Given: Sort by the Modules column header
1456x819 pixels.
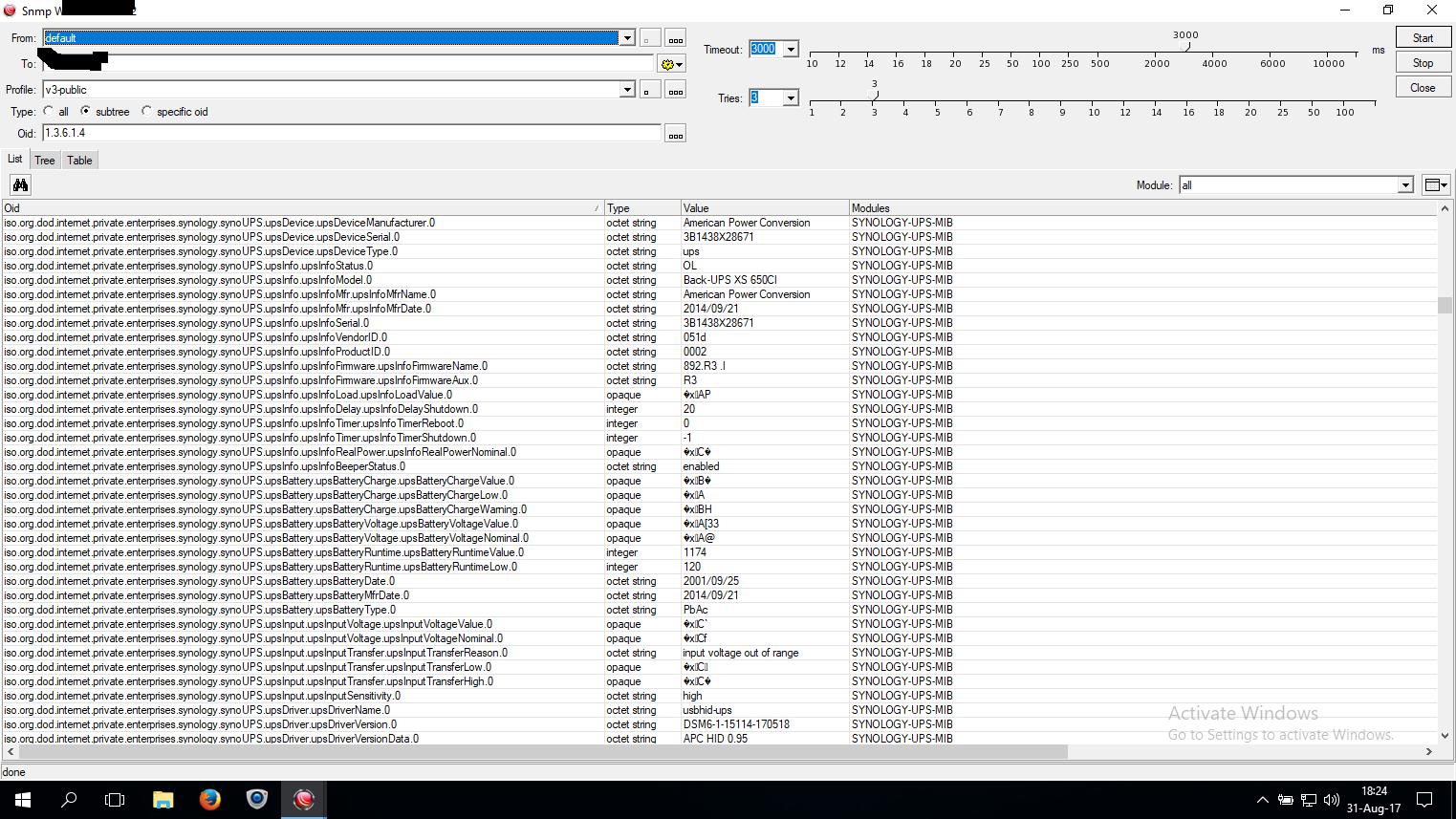Looking at the screenshot, I should [x=1142, y=207].
